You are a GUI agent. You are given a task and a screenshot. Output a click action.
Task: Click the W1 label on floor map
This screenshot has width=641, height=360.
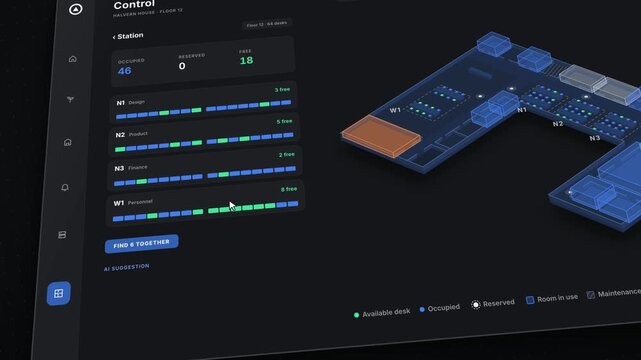point(395,110)
